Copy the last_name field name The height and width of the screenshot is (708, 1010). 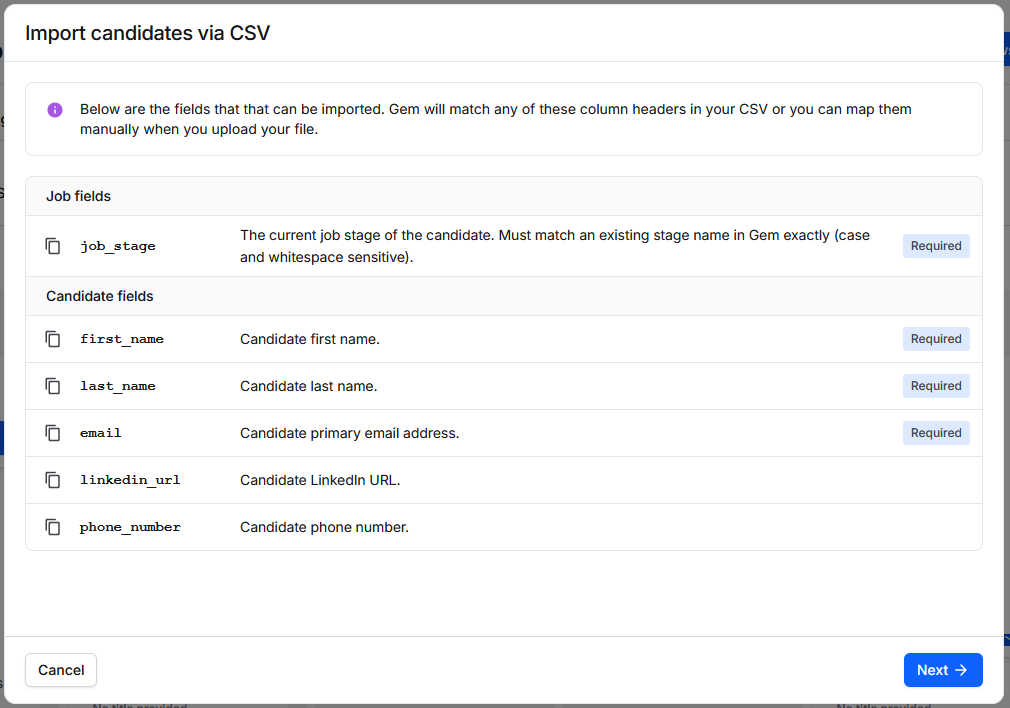(x=53, y=386)
